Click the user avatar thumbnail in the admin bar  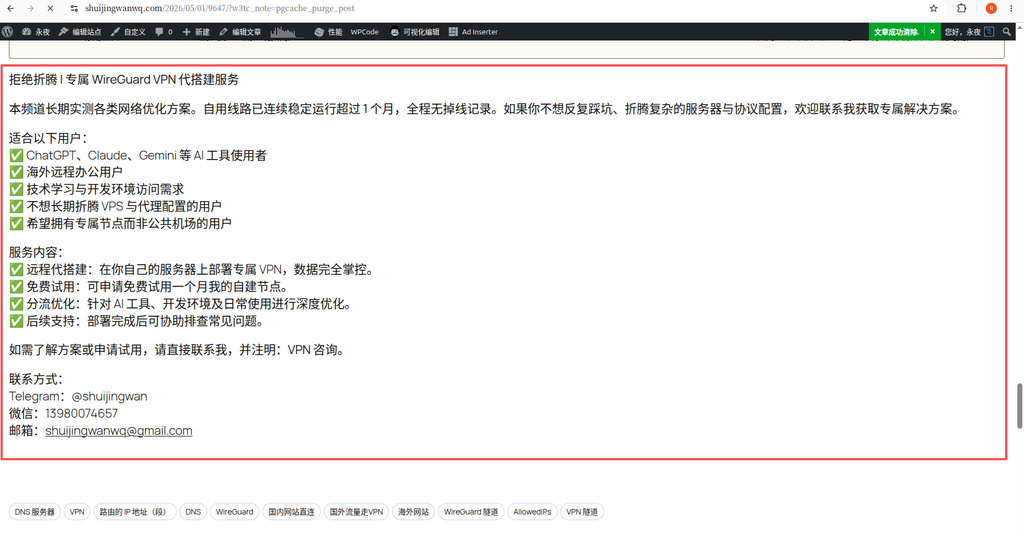click(989, 31)
